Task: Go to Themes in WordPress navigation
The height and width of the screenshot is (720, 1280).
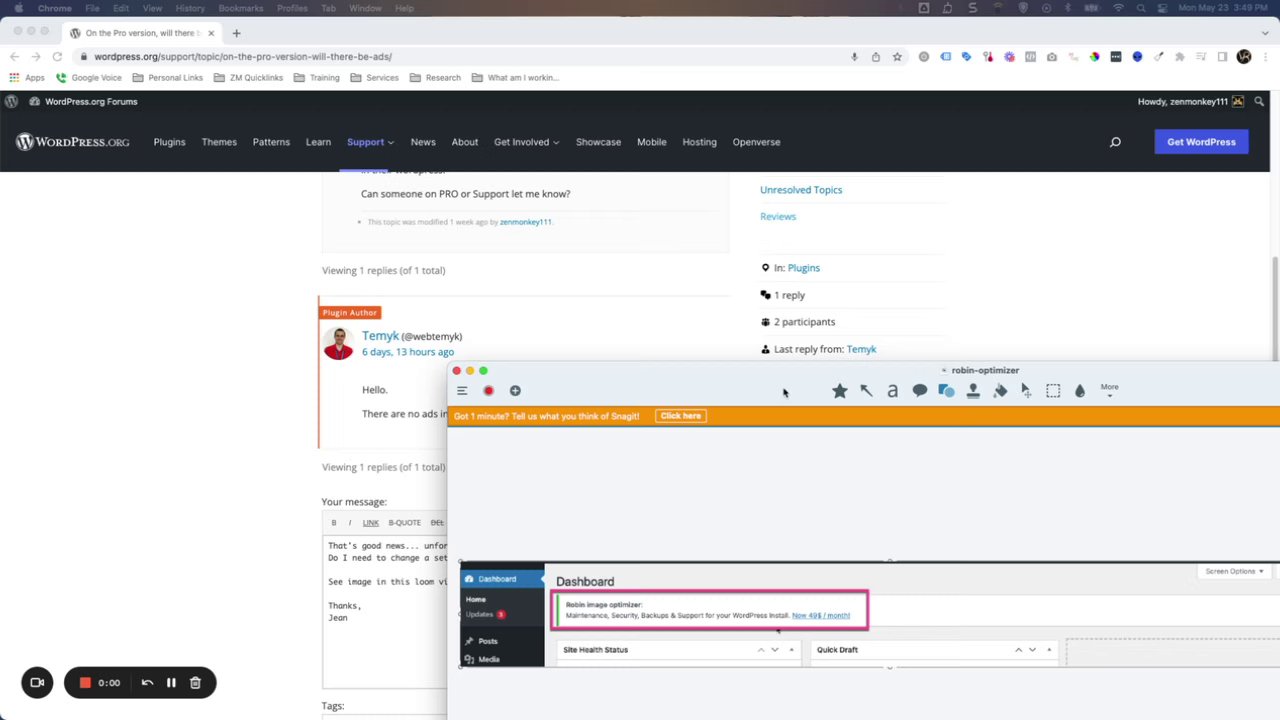Action: 219,142
